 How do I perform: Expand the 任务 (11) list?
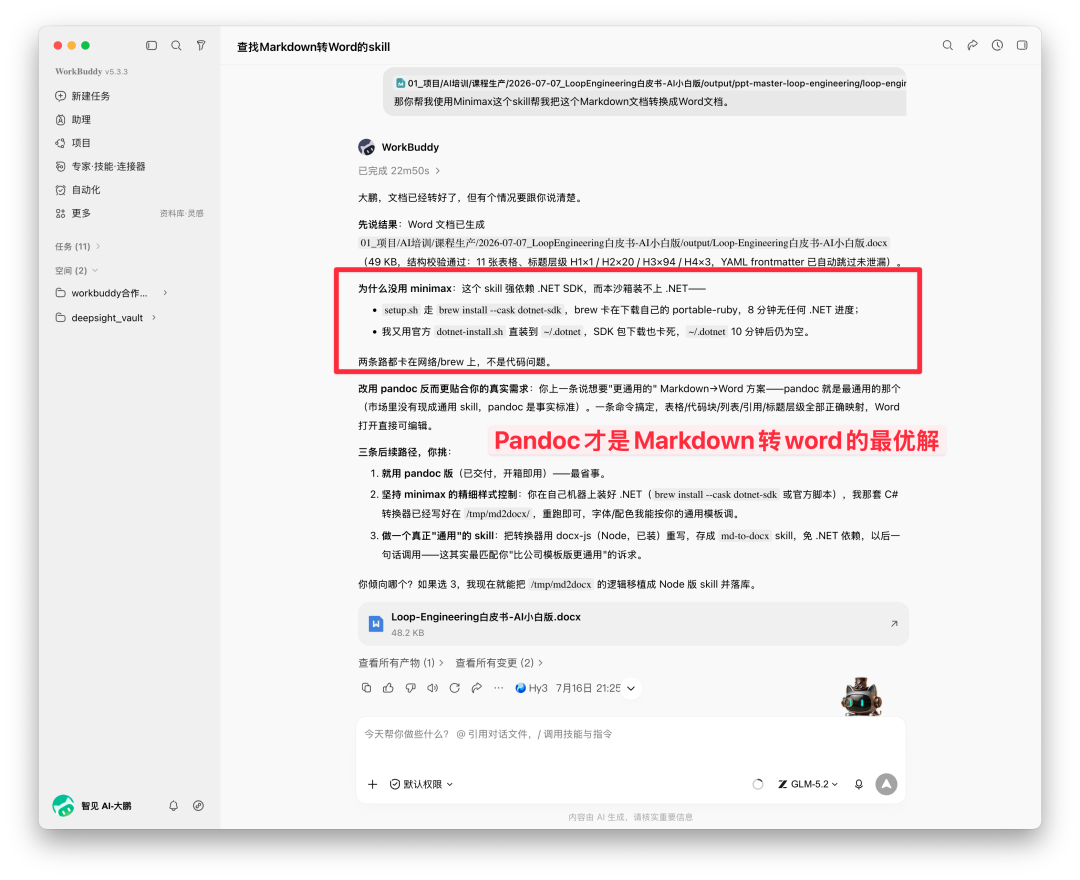pos(78,246)
